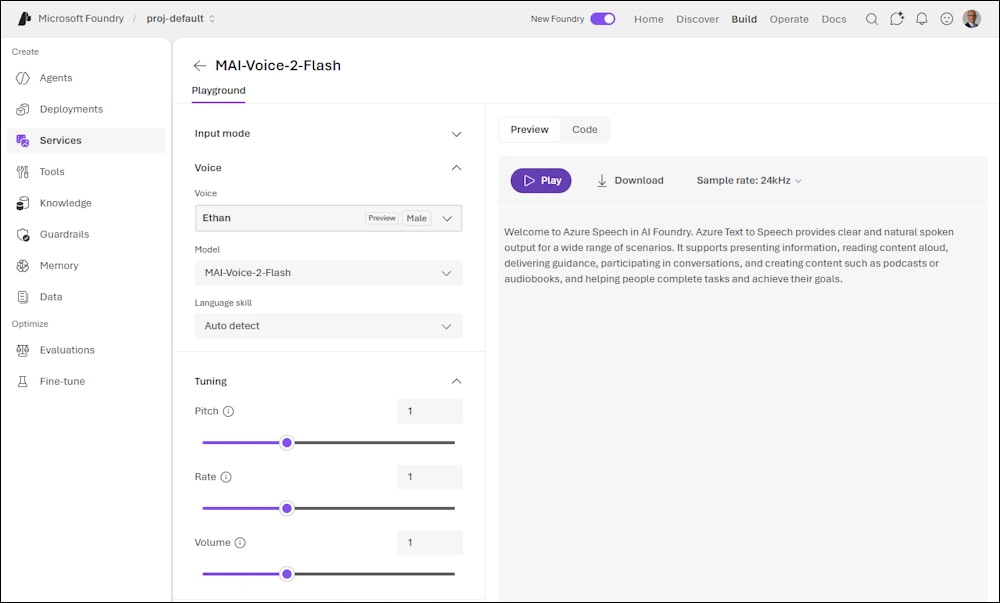Collapse the Tuning section
This screenshot has height=603, width=1000.
click(x=328, y=381)
